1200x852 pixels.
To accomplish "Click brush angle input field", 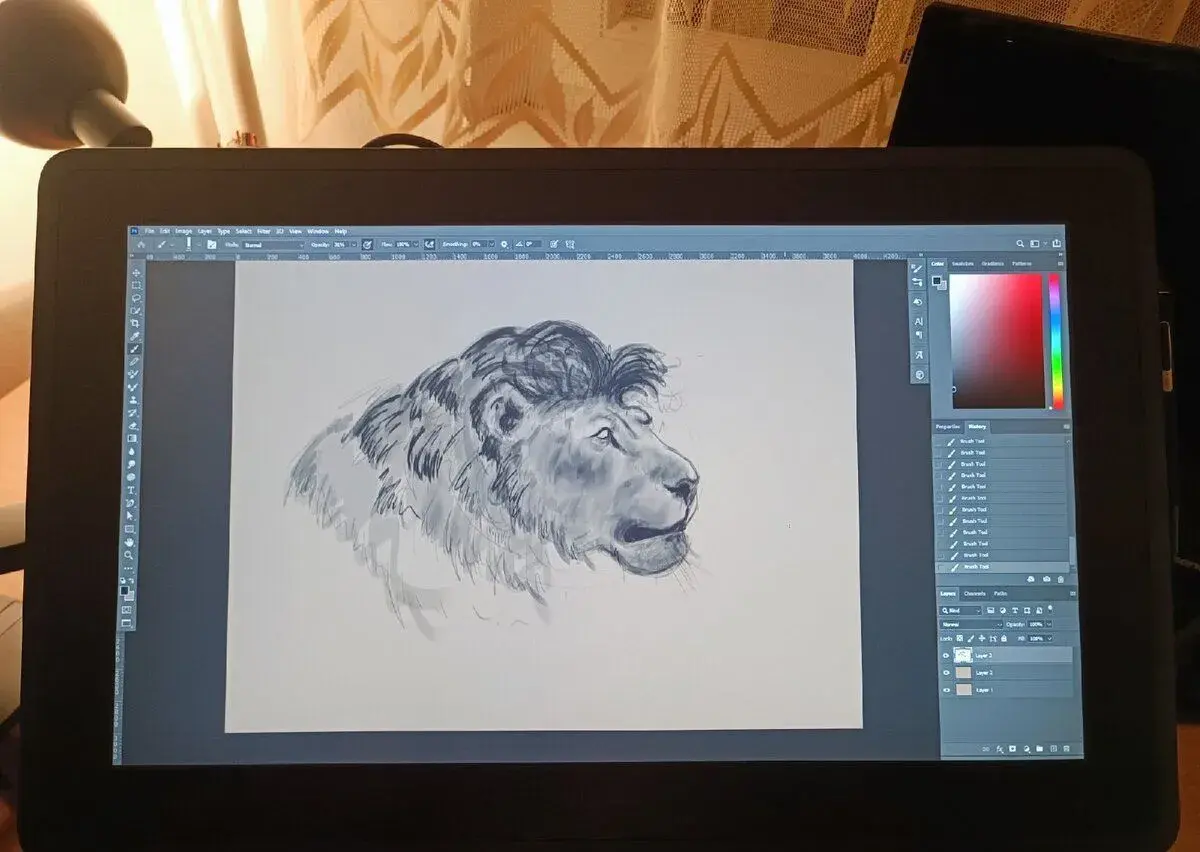I will [x=533, y=244].
